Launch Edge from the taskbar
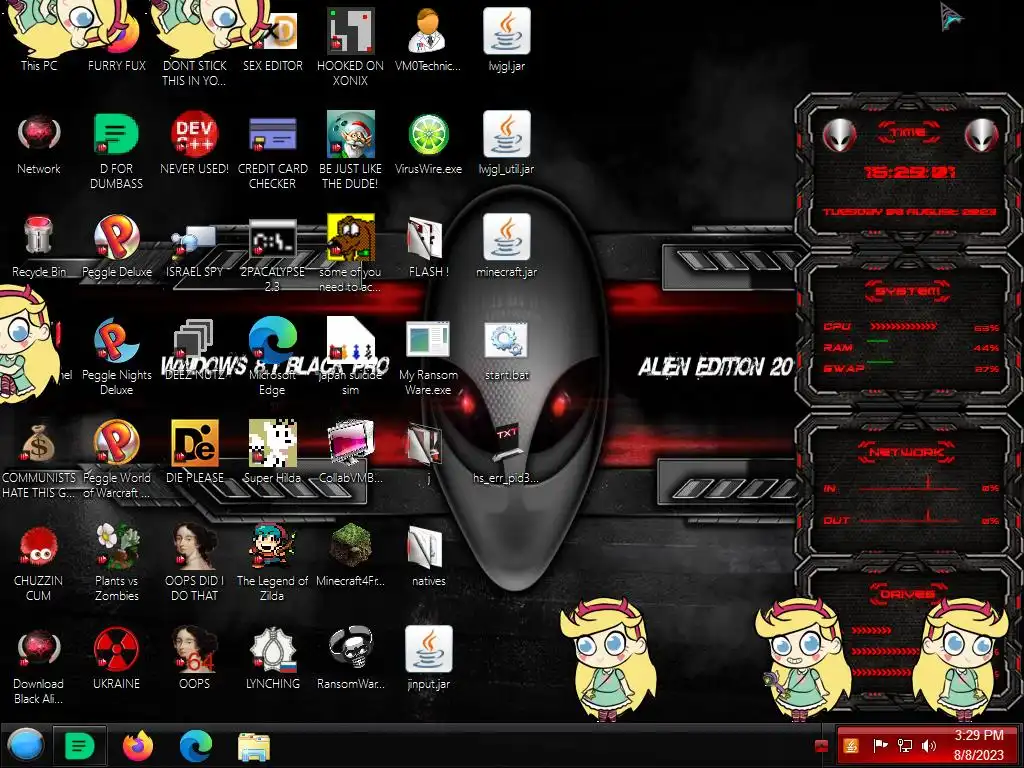 click(x=195, y=745)
